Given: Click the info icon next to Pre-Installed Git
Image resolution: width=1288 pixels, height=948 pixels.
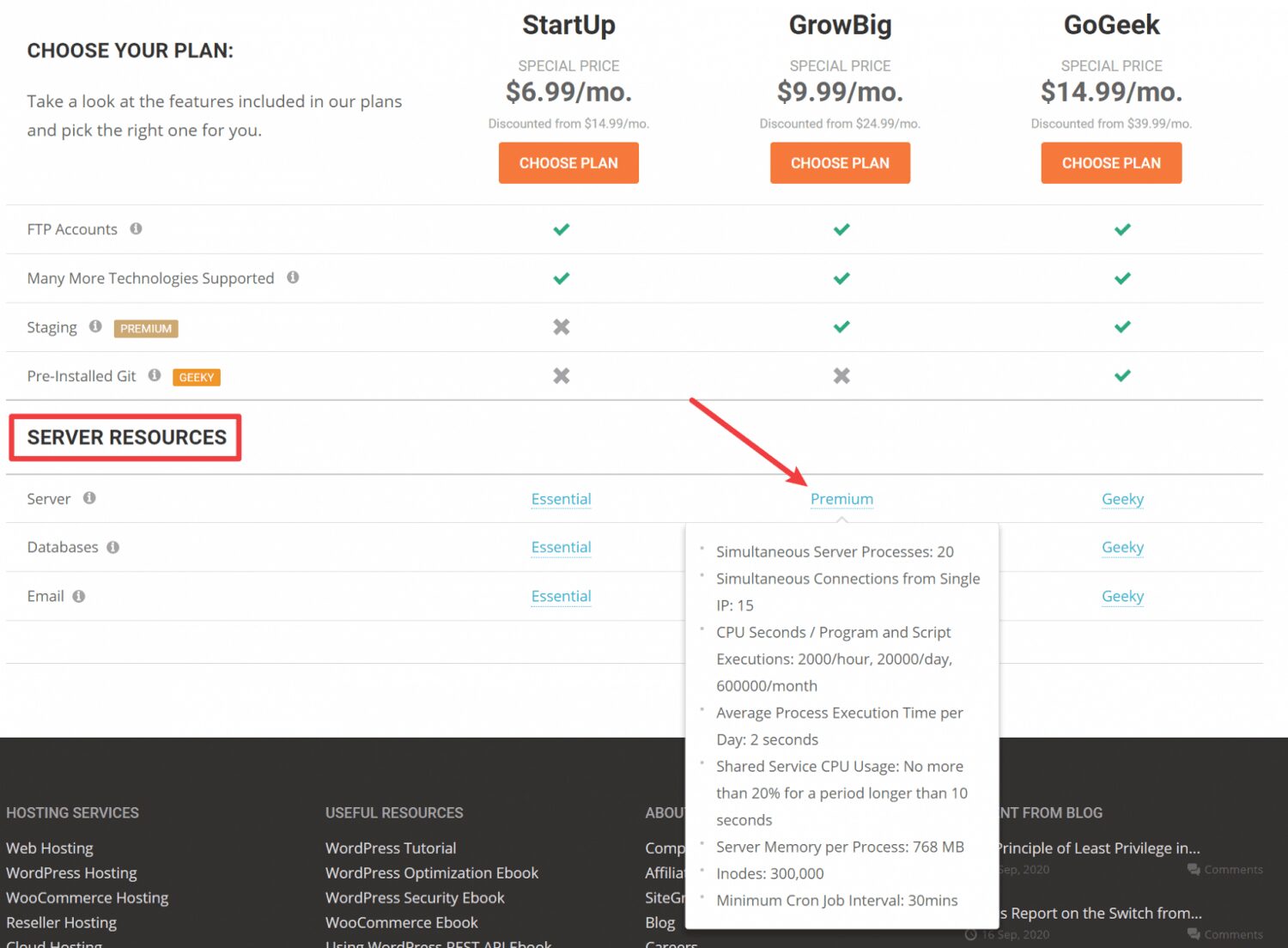Looking at the screenshot, I should (x=155, y=375).
